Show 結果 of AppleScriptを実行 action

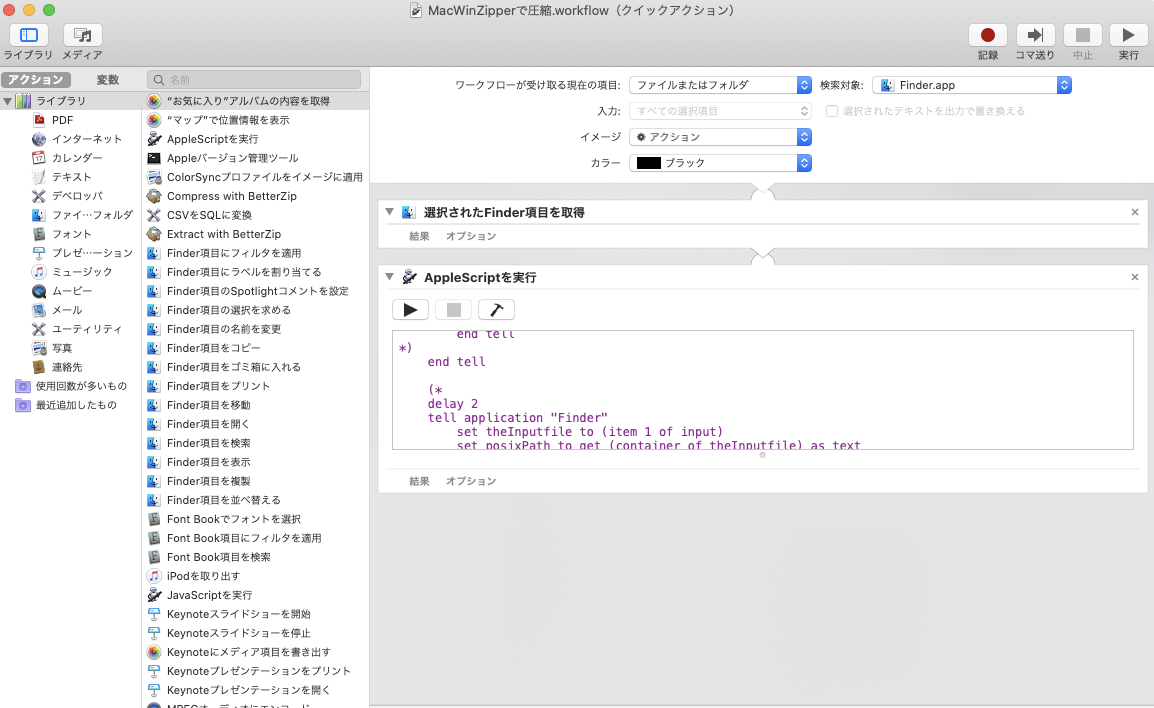coord(420,481)
